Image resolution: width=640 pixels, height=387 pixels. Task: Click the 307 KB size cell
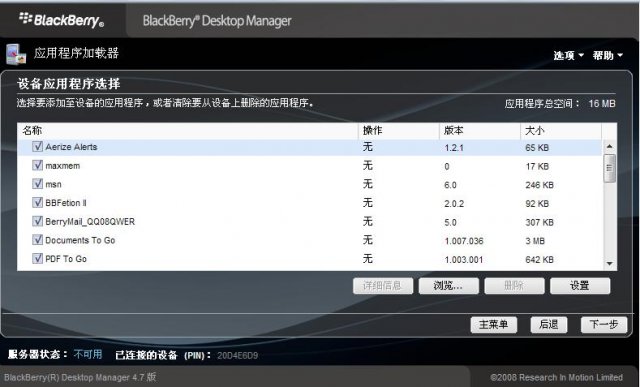tap(539, 222)
